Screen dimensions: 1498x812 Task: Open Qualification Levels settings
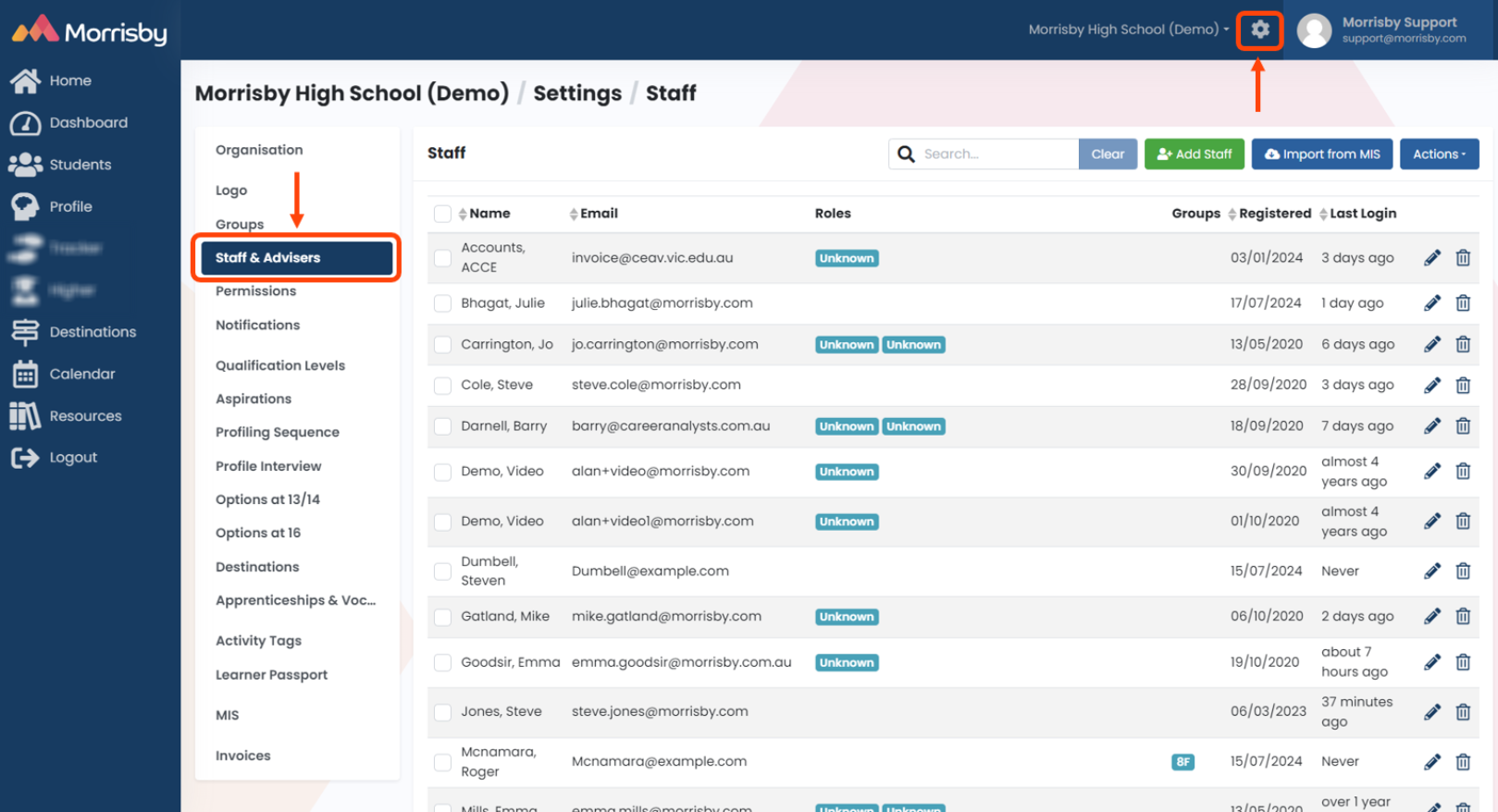(280, 365)
